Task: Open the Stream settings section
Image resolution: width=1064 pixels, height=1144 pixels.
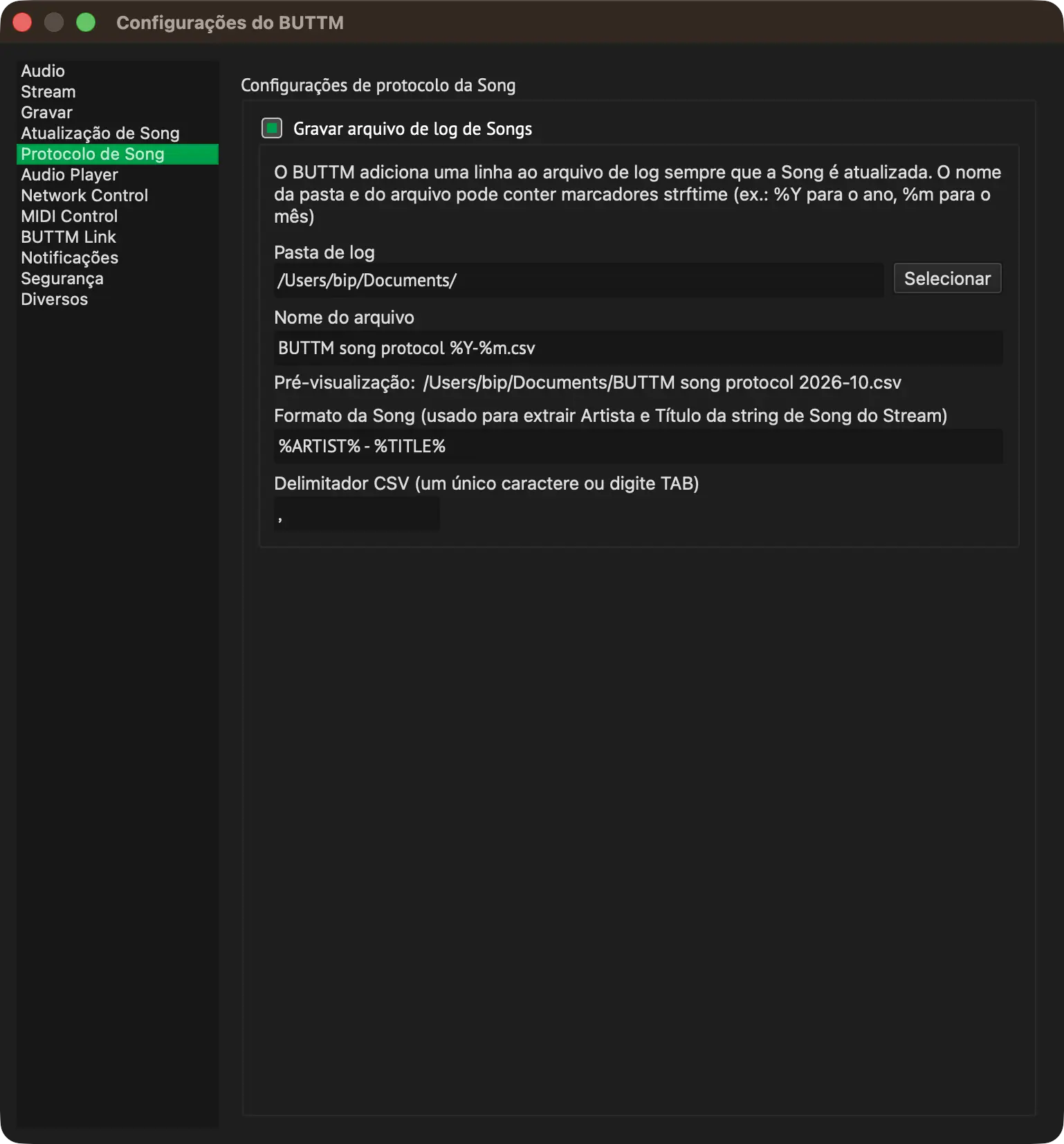Action: pos(118,92)
